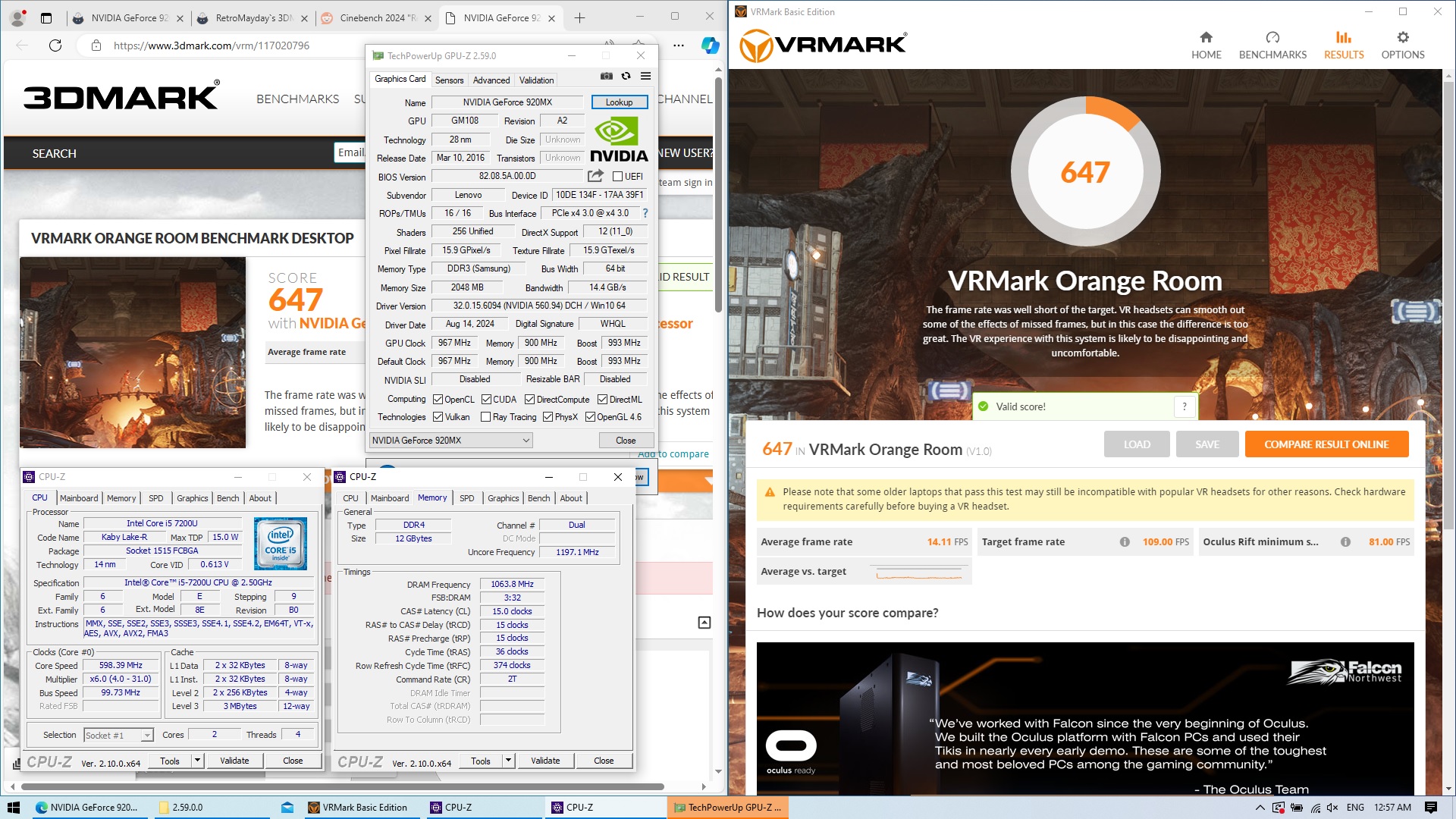Toggle the PhysX checkbox

tap(548, 417)
